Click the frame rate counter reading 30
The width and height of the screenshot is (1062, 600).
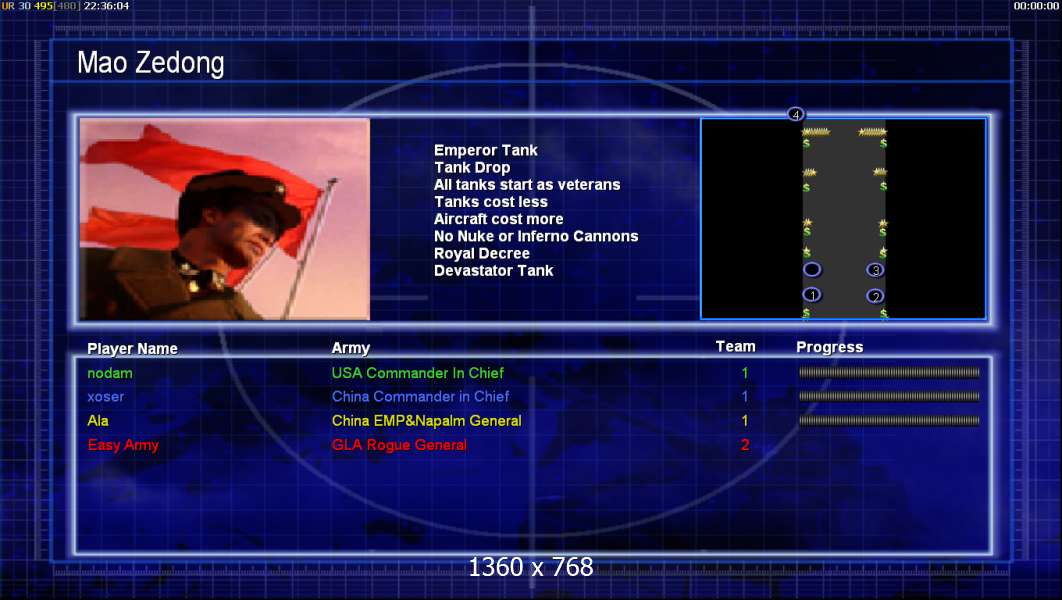tap(24, 5)
